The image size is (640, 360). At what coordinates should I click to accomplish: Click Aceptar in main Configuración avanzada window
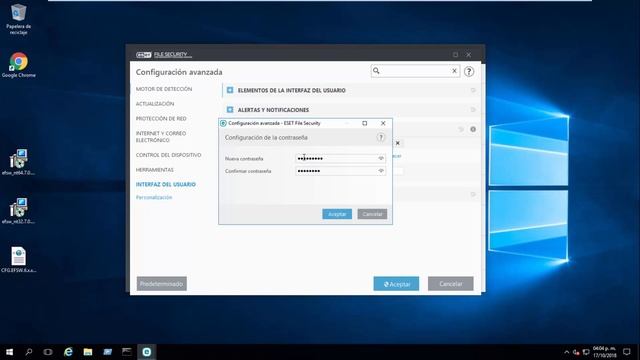(x=396, y=284)
